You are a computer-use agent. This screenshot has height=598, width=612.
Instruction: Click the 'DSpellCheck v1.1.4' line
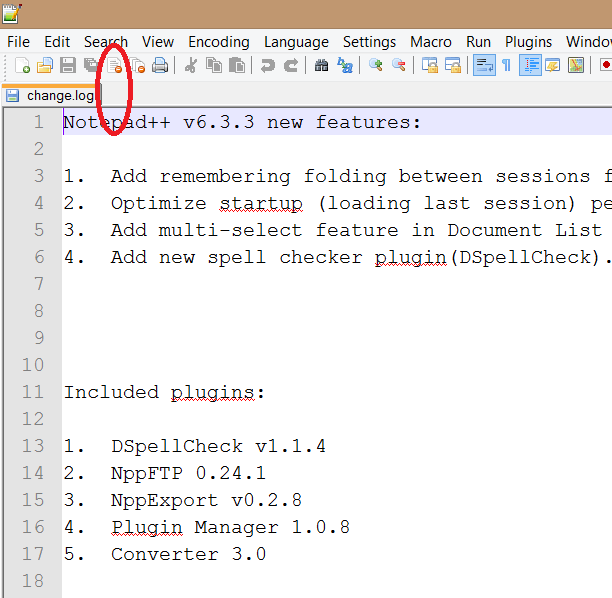tap(219, 446)
